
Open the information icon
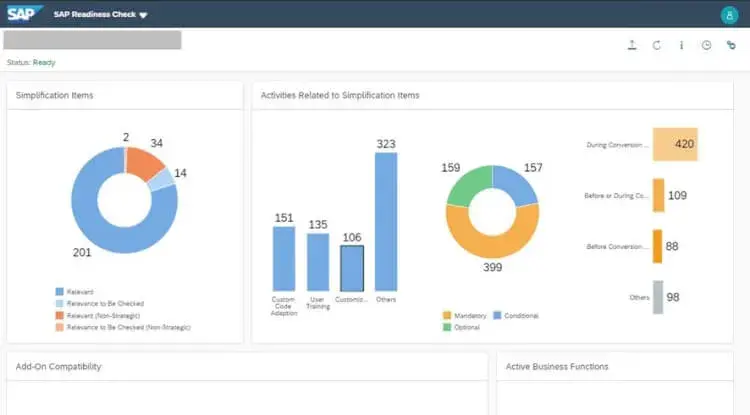[682, 45]
